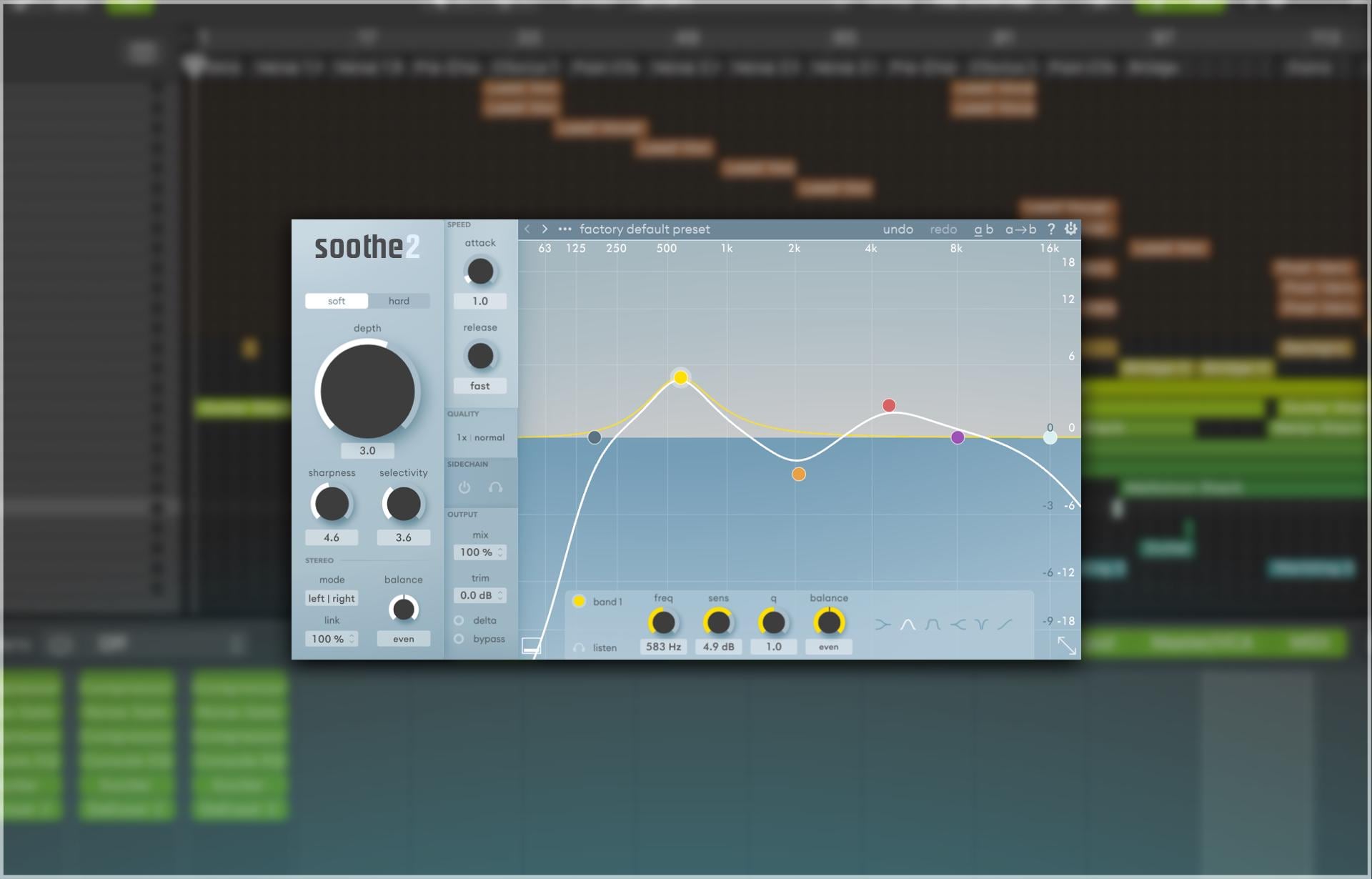Toggle the sidechain power icon

464,487
